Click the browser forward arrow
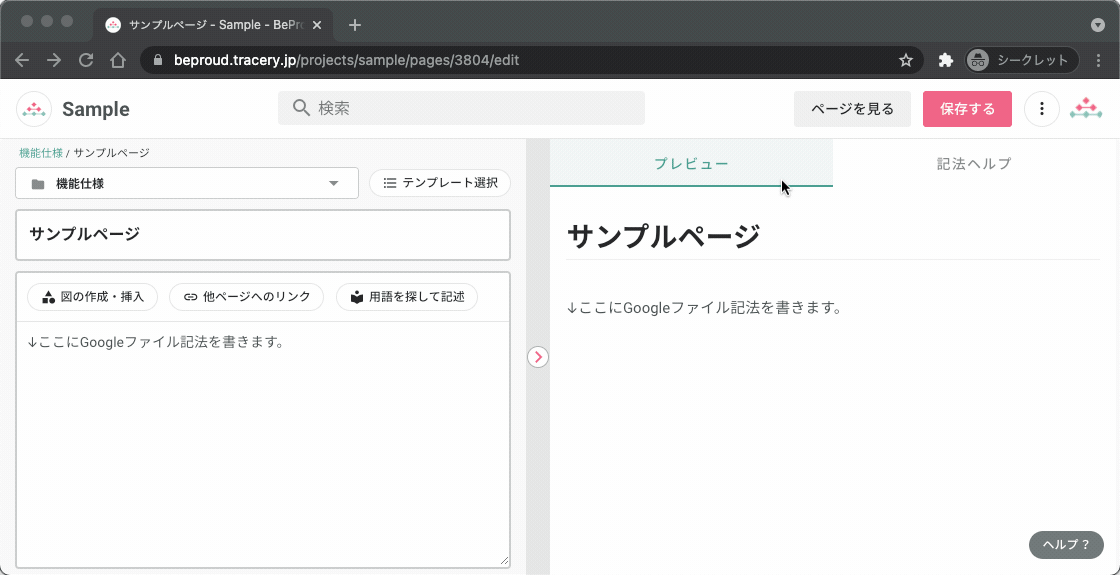 coord(54,61)
